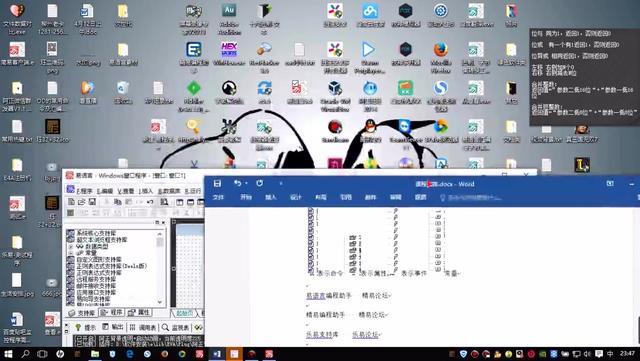This screenshot has width=640, height=361.
Task: Click the Copy icon in 易语言 toolbar
Action: (118, 202)
